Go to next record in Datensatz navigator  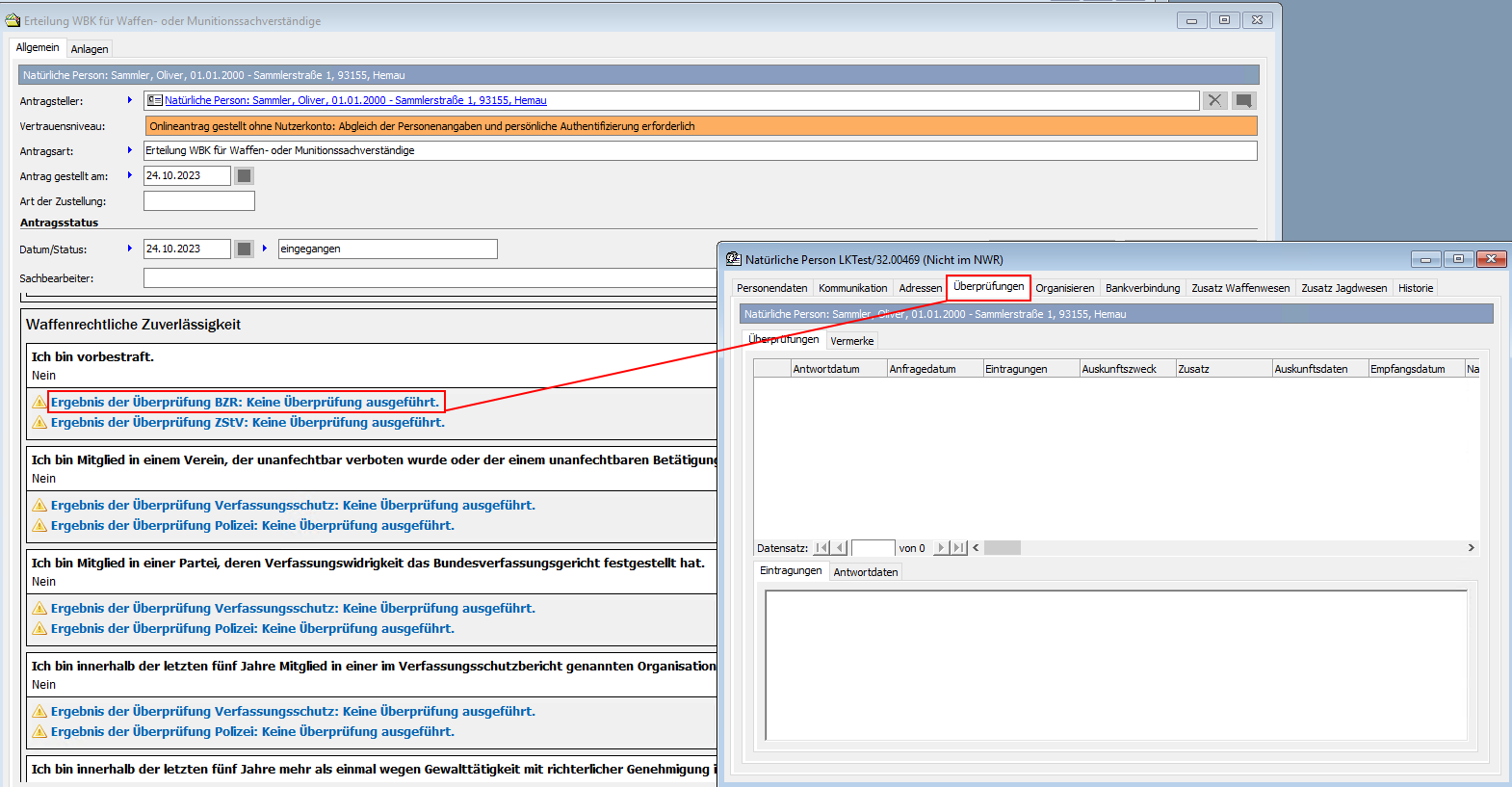(x=940, y=548)
